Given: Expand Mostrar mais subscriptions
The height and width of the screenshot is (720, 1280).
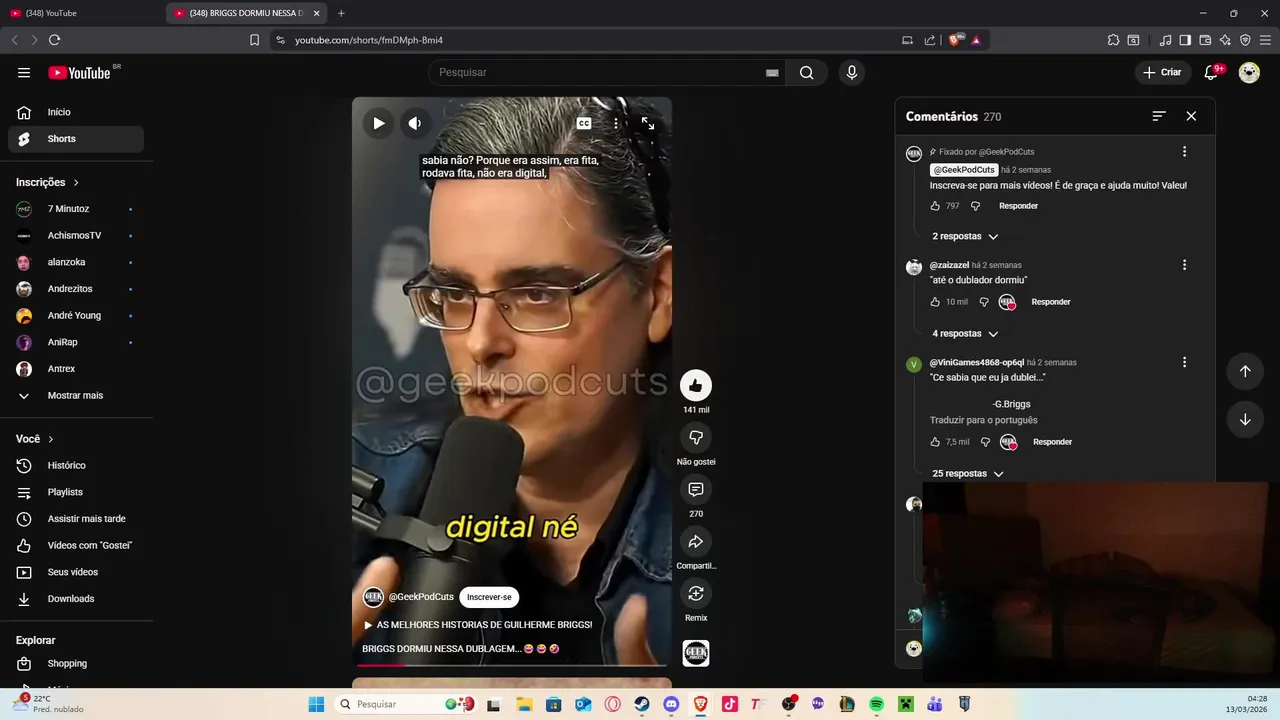Looking at the screenshot, I should [76, 395].
